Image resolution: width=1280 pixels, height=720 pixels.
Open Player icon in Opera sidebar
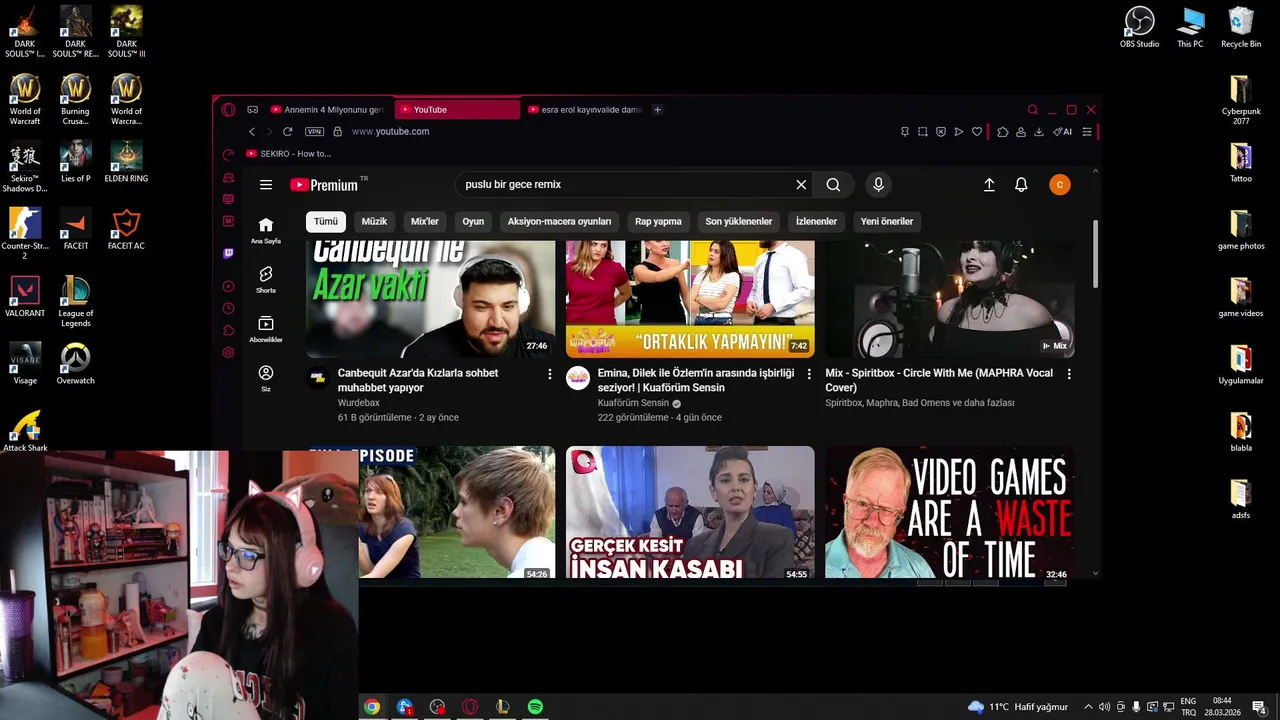(x=228, y=286)
